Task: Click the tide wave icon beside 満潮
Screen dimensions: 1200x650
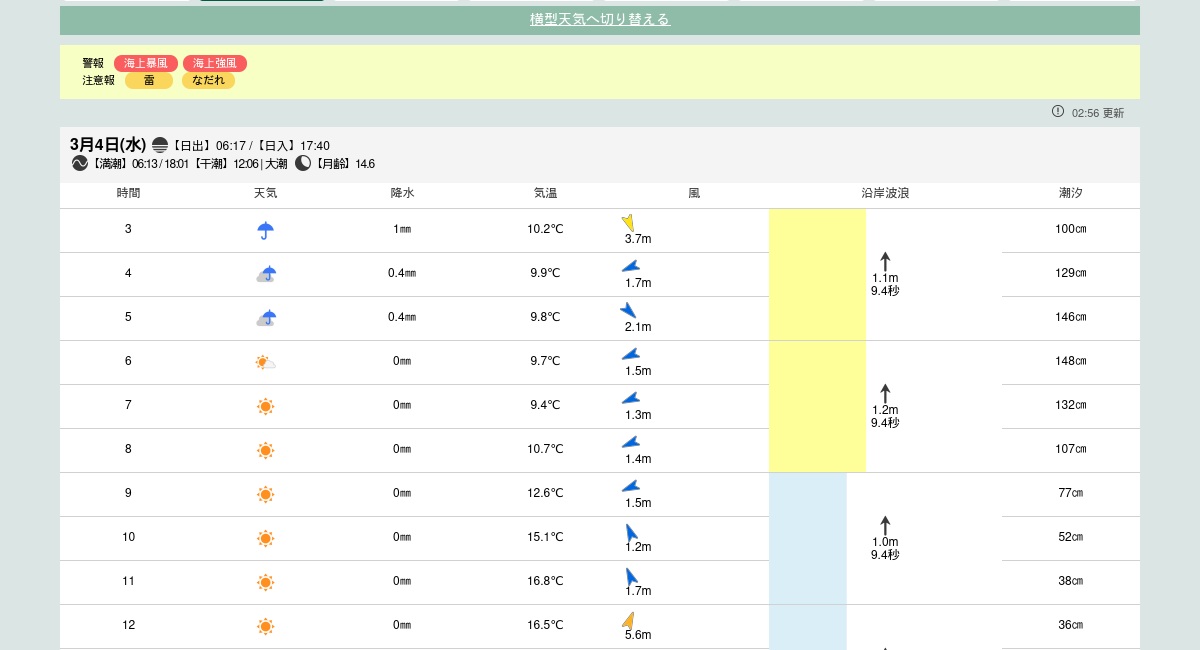Action: pyautogui.click(x=80, y=163)
